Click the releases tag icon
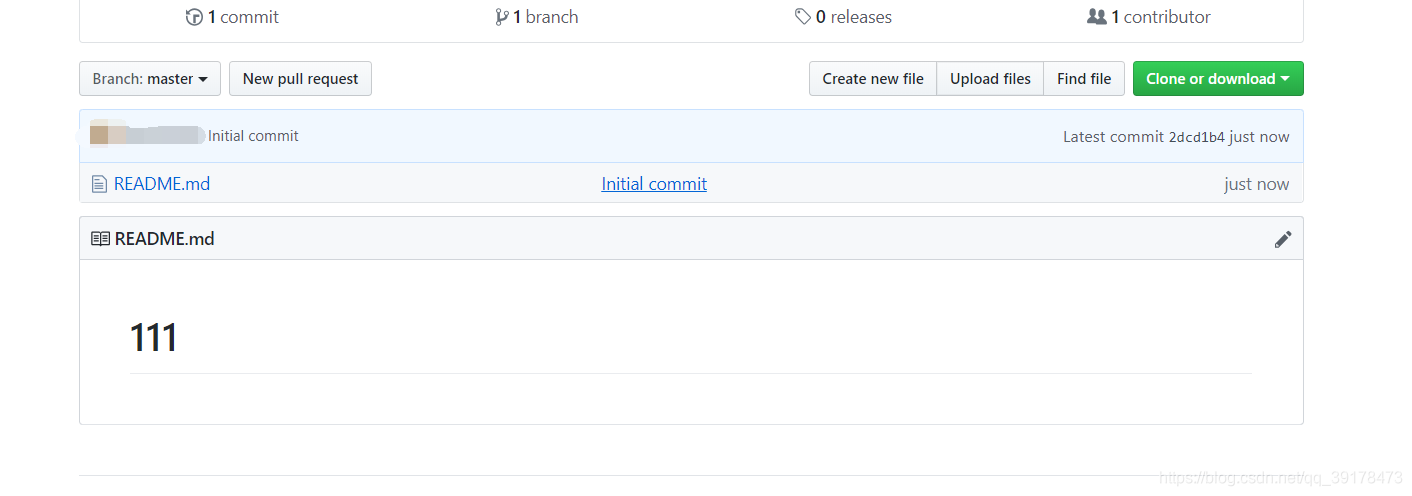Viewport: 1412px width, 496px height. coord(803,17)
